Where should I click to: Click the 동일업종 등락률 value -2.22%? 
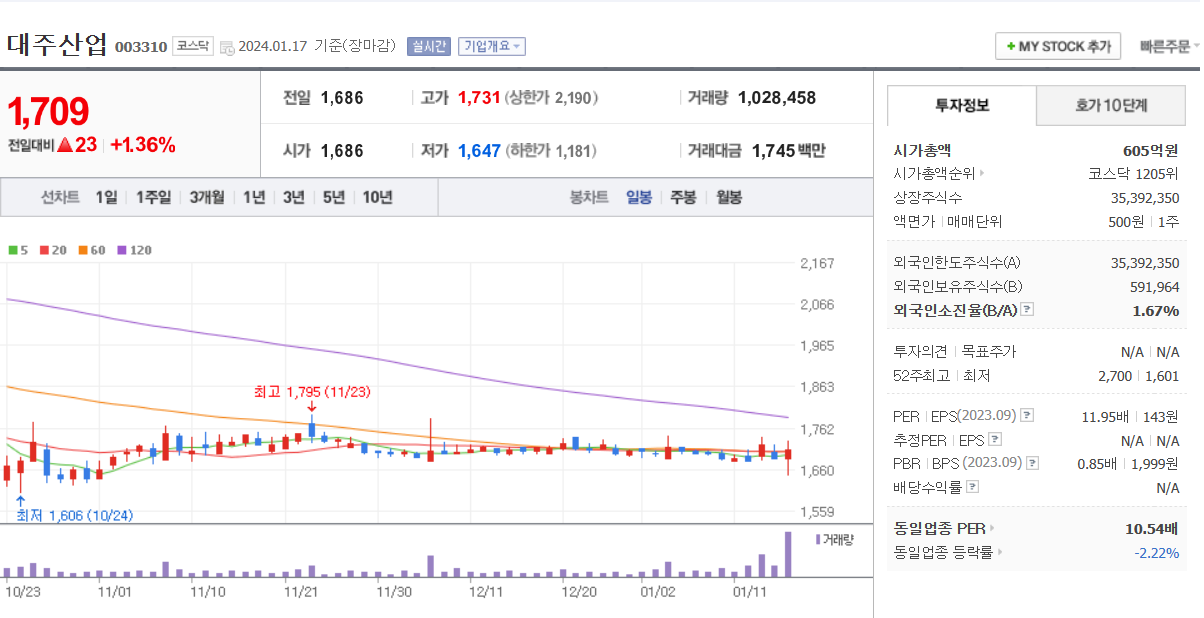coord(1156,552)
